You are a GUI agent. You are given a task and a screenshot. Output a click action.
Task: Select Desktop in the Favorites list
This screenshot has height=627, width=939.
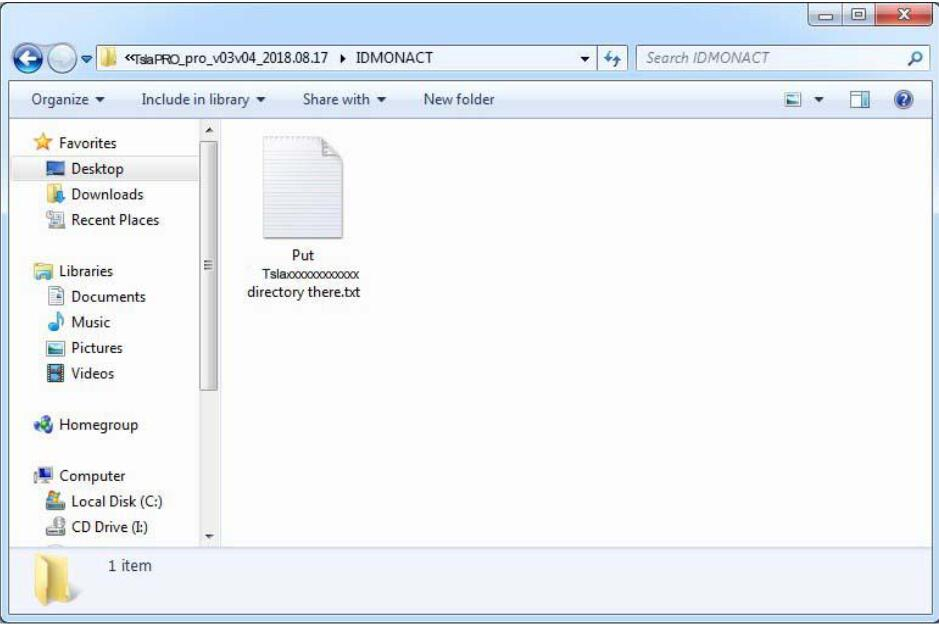97,169
